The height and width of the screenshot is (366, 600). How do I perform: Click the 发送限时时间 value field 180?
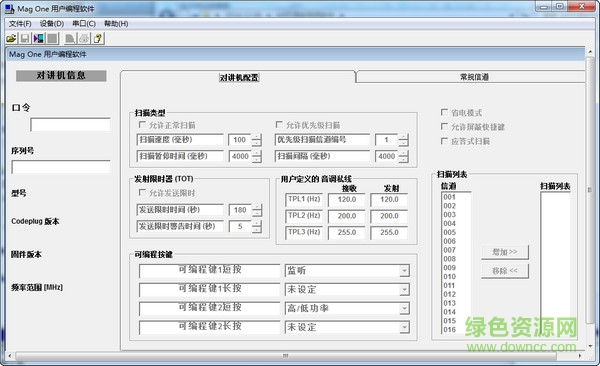240,210
